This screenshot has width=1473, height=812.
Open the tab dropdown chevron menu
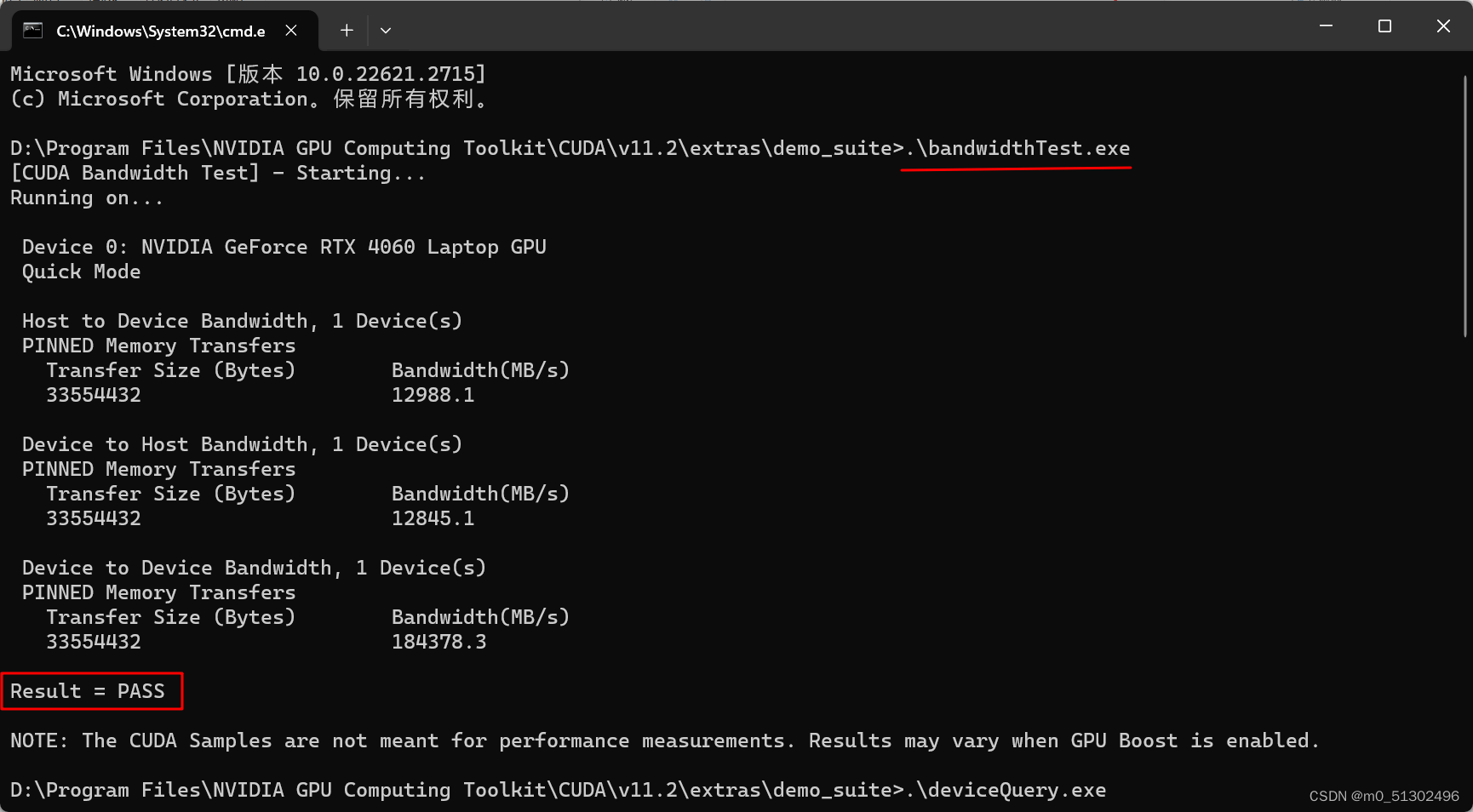[385, 30]
